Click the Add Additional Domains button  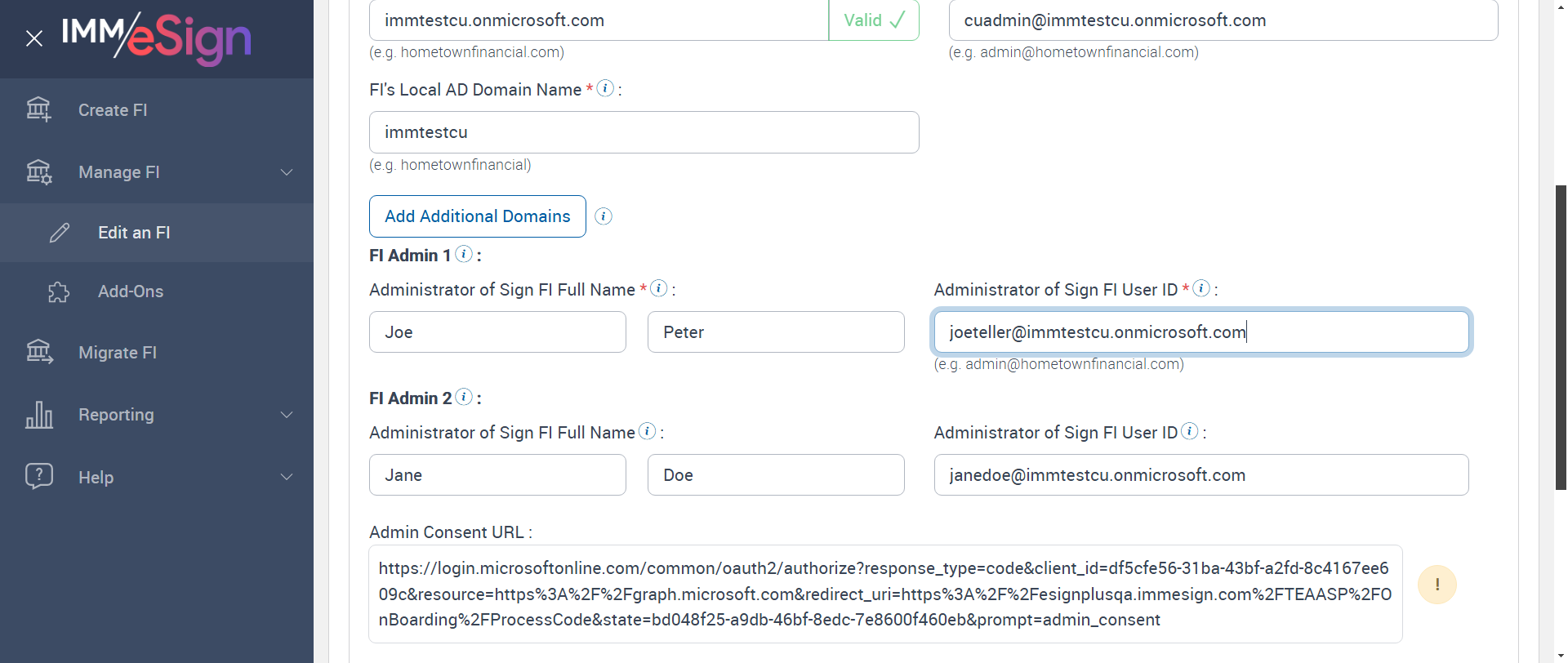click(x=477, y=216)
